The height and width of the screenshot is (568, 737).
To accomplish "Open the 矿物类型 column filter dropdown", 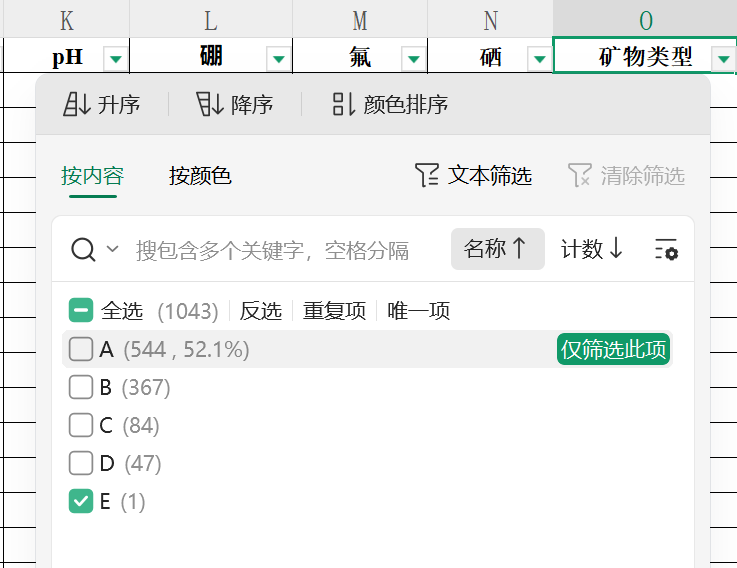I will coord(723,59).
